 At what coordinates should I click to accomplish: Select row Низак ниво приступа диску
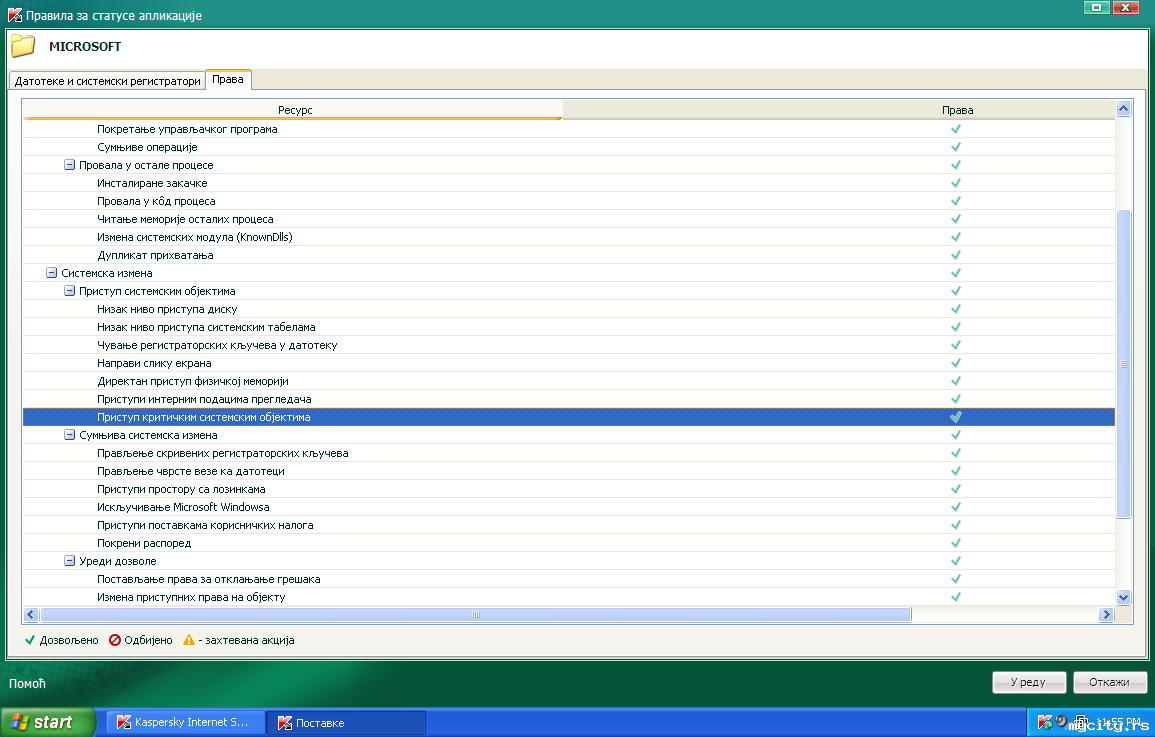click(569, 309)
